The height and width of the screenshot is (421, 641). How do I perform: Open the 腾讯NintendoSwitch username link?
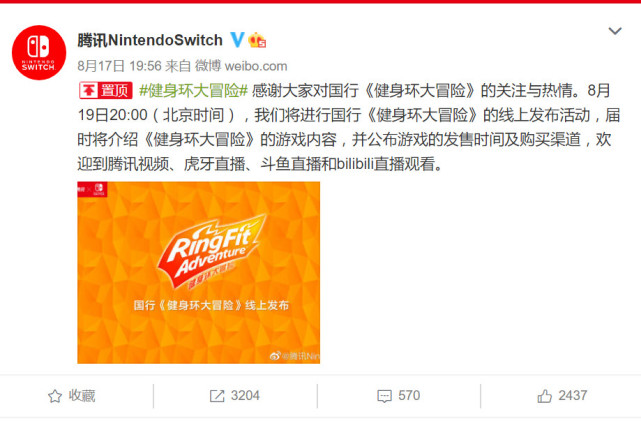(x=150, y=40)
